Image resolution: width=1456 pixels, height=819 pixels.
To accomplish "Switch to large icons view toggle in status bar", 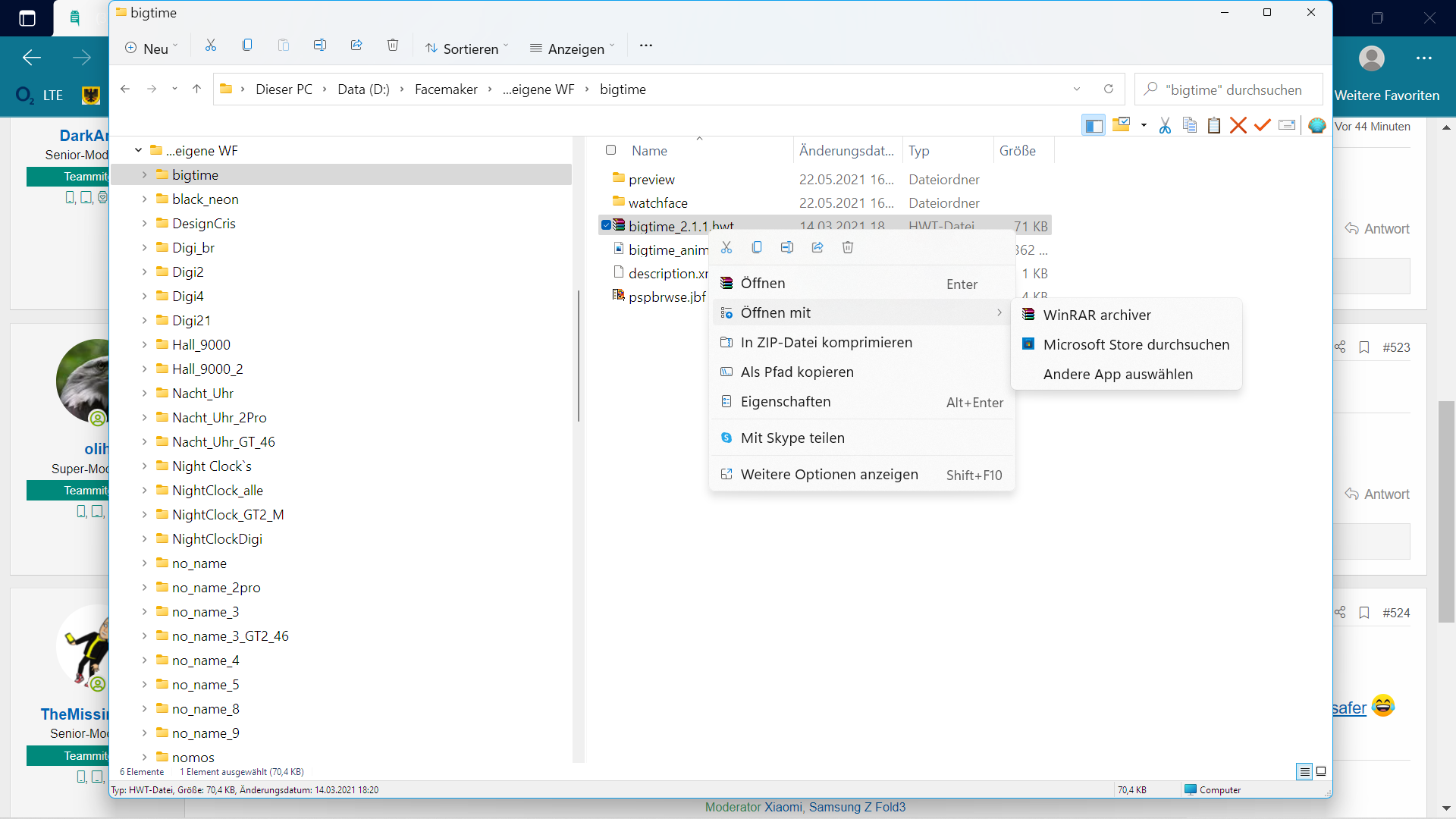I will pos(1321,771).
